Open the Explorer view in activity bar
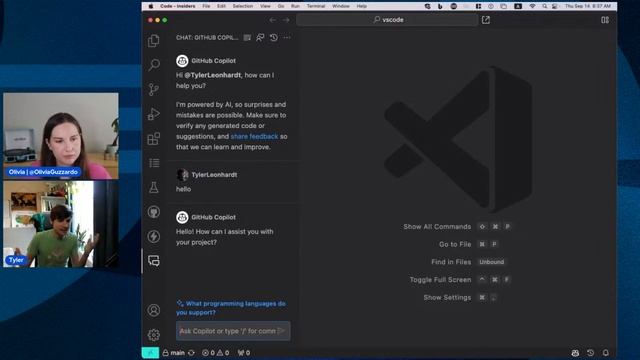Screen dimensions: 640x360 pyautogui.click(x=154, y=40)
